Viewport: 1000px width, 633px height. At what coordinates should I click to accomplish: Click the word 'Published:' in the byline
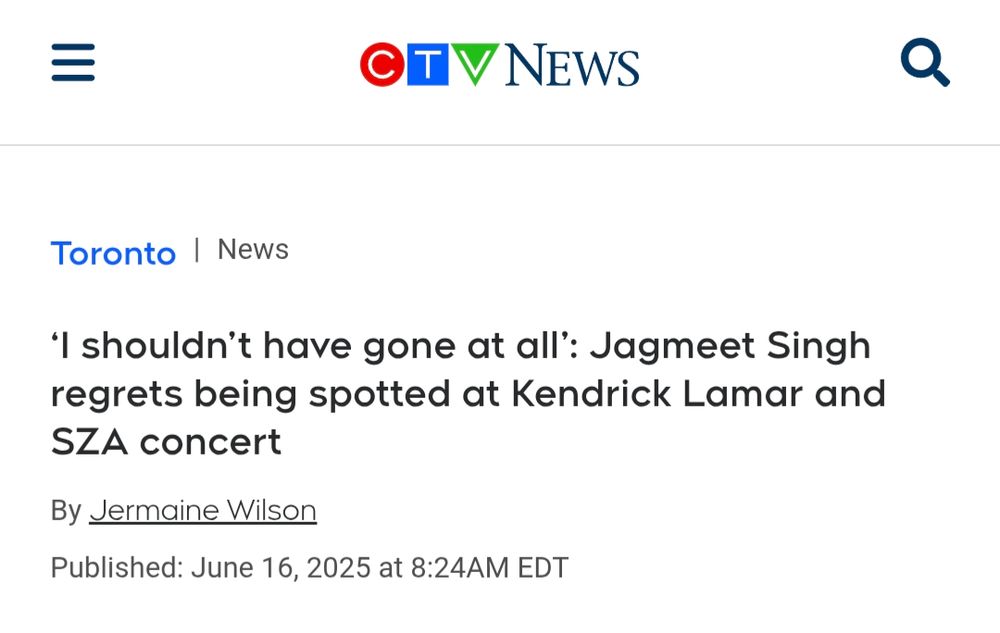[116, 568]
